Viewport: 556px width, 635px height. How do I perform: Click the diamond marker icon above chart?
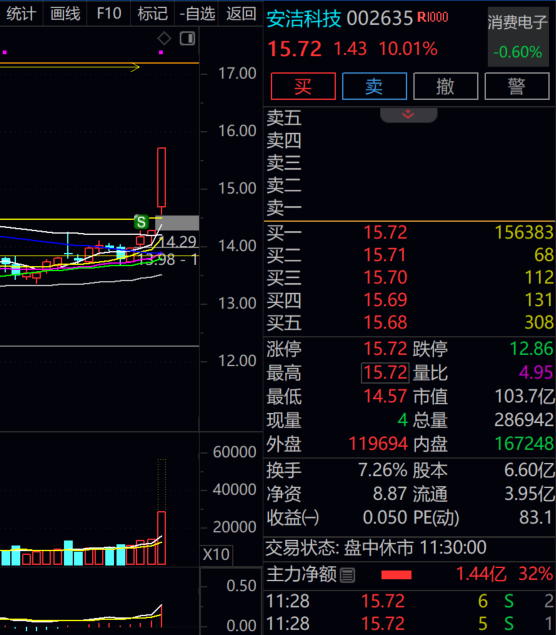tap(164, 38)
